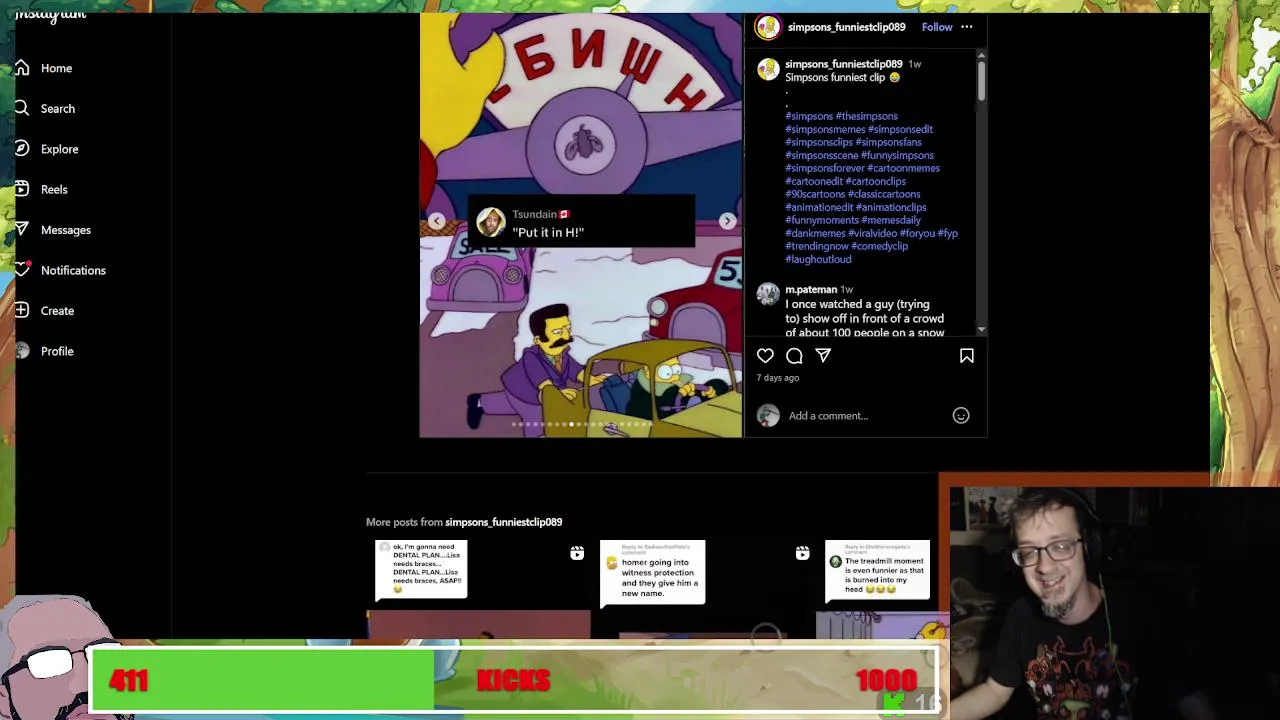
Task: Share the post via paper-plane icon
Action: 823,355
